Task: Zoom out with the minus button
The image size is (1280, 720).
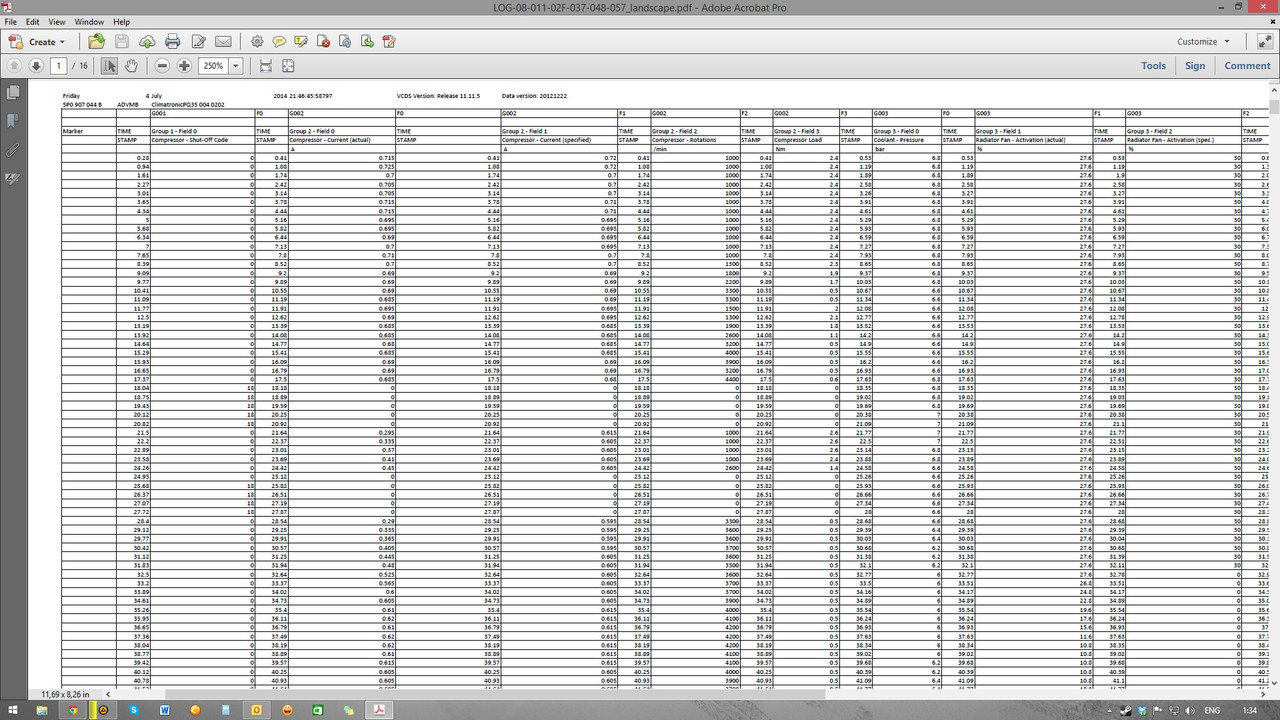Action: pos(163,66)
